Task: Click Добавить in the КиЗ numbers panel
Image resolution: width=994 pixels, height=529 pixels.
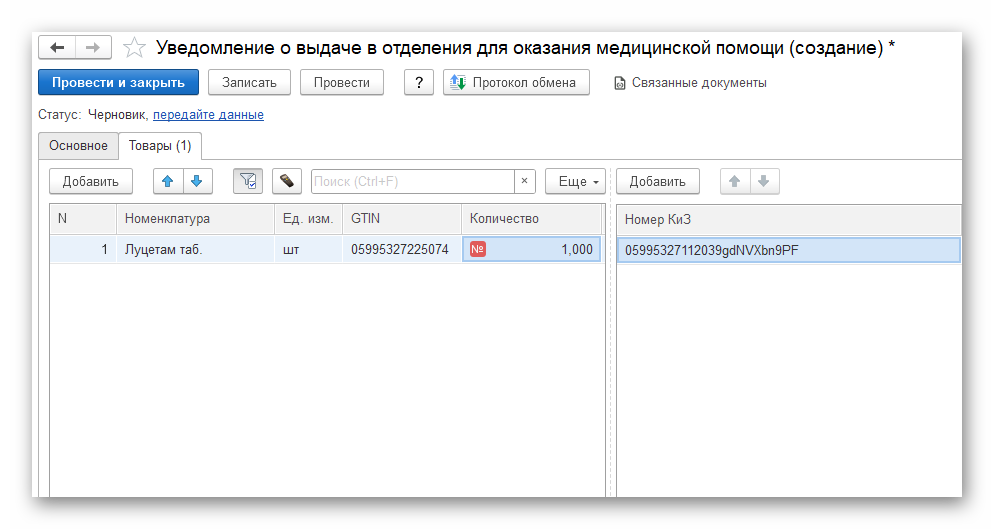Action: [657, 181]
